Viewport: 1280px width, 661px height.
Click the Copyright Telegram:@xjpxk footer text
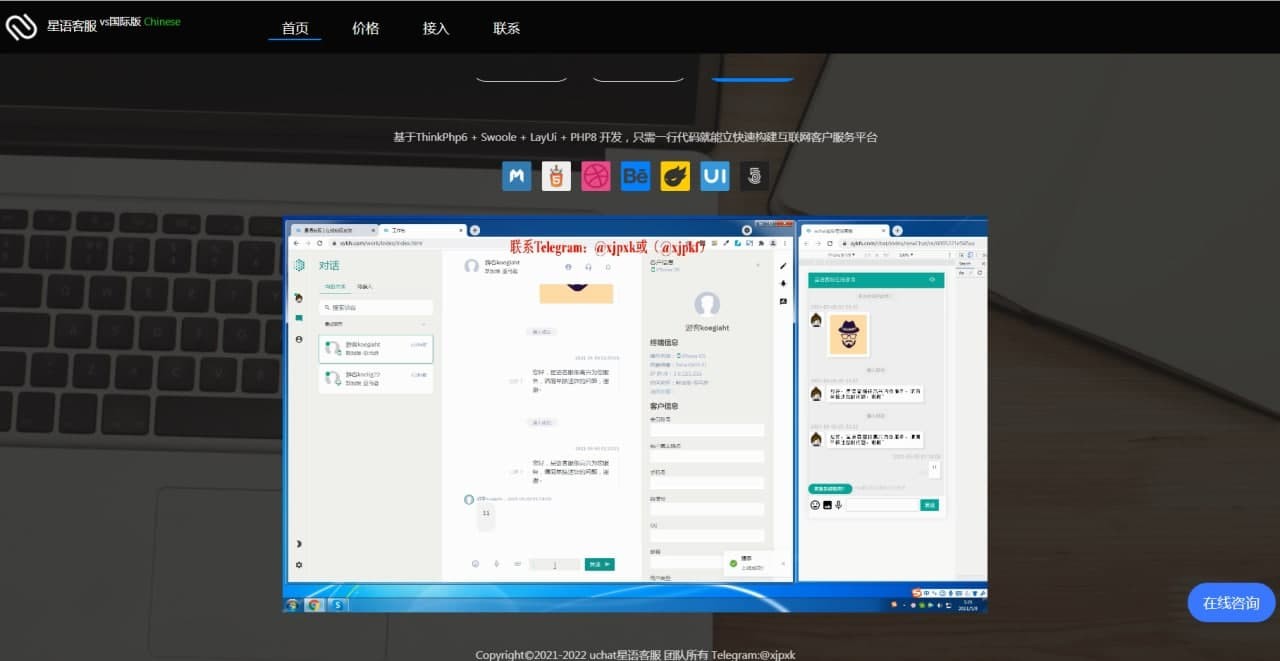point(635,654)
